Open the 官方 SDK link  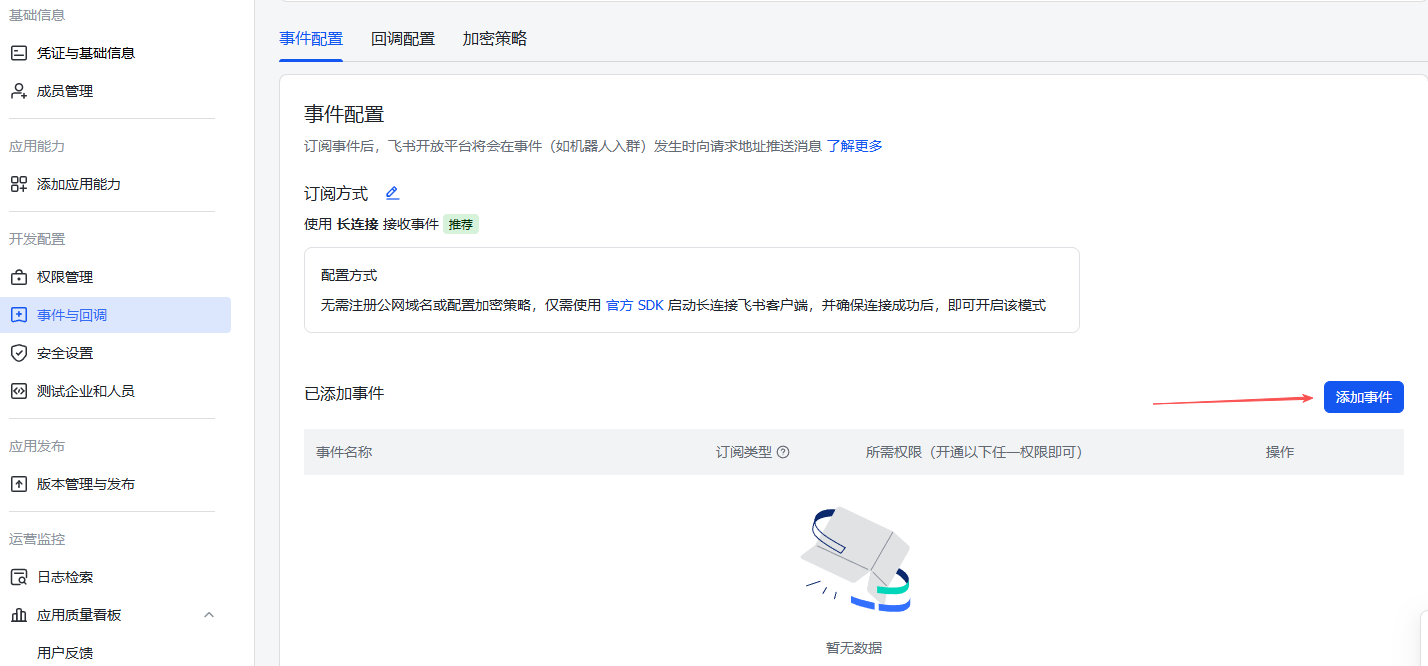coord(634,305)
